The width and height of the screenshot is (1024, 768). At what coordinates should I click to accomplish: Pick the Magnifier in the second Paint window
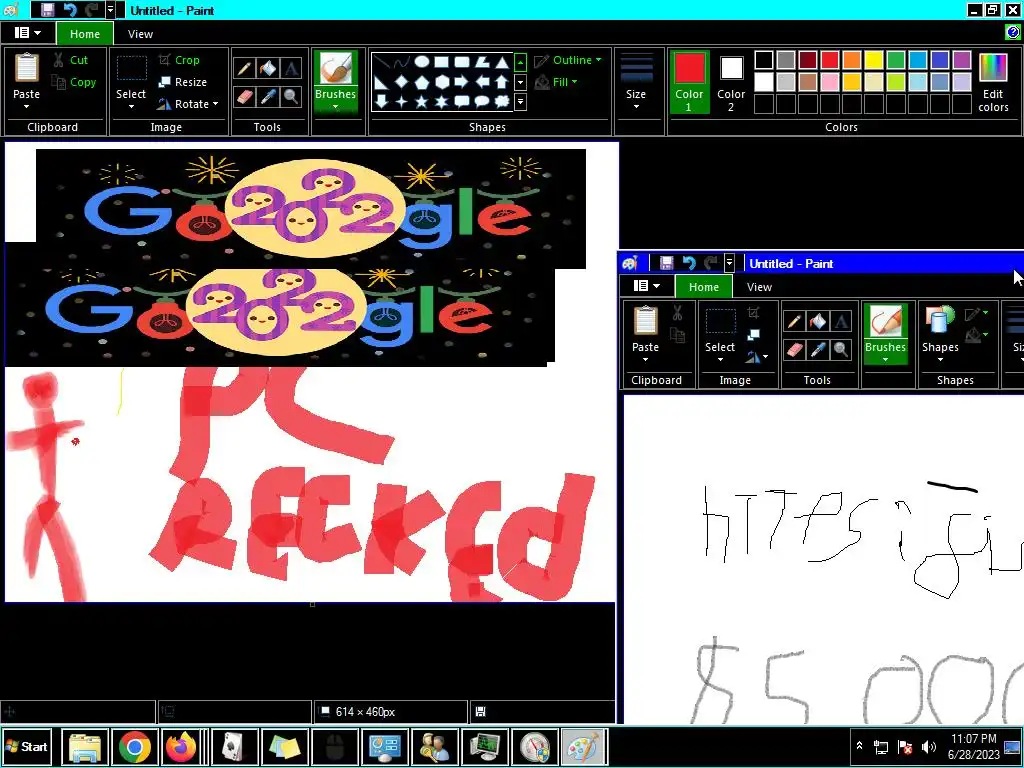[x=841, y=349]
